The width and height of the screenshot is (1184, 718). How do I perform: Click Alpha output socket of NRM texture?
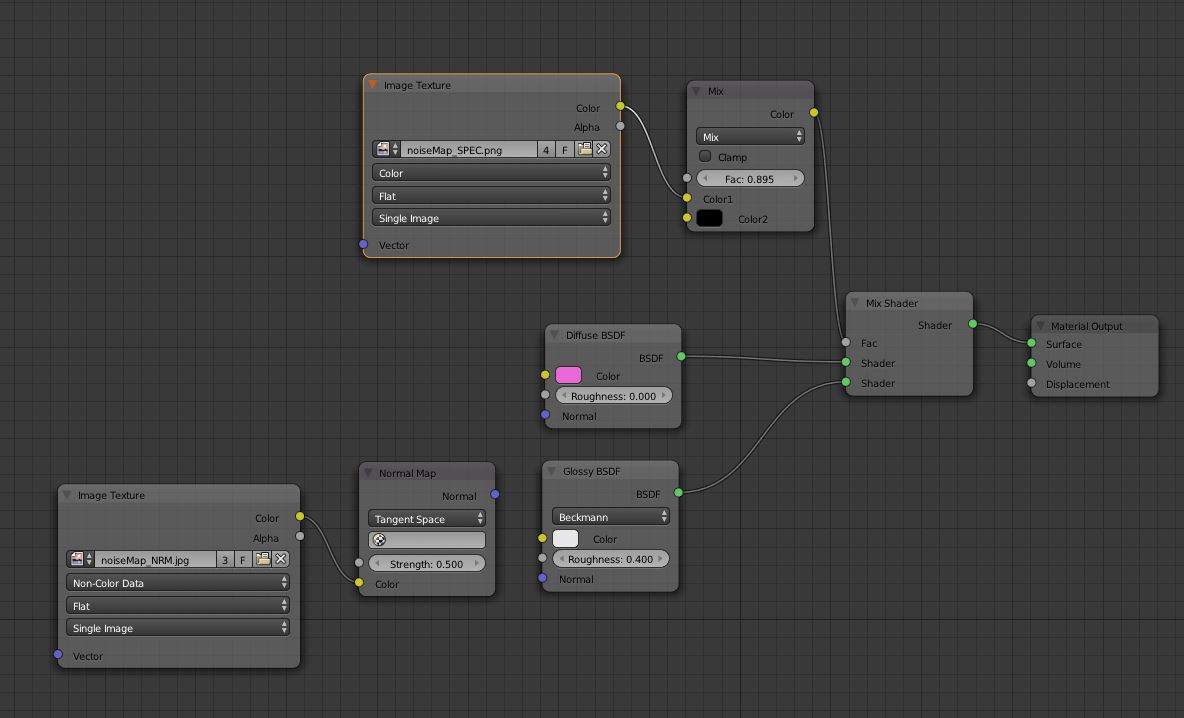[x=300, y=536]
